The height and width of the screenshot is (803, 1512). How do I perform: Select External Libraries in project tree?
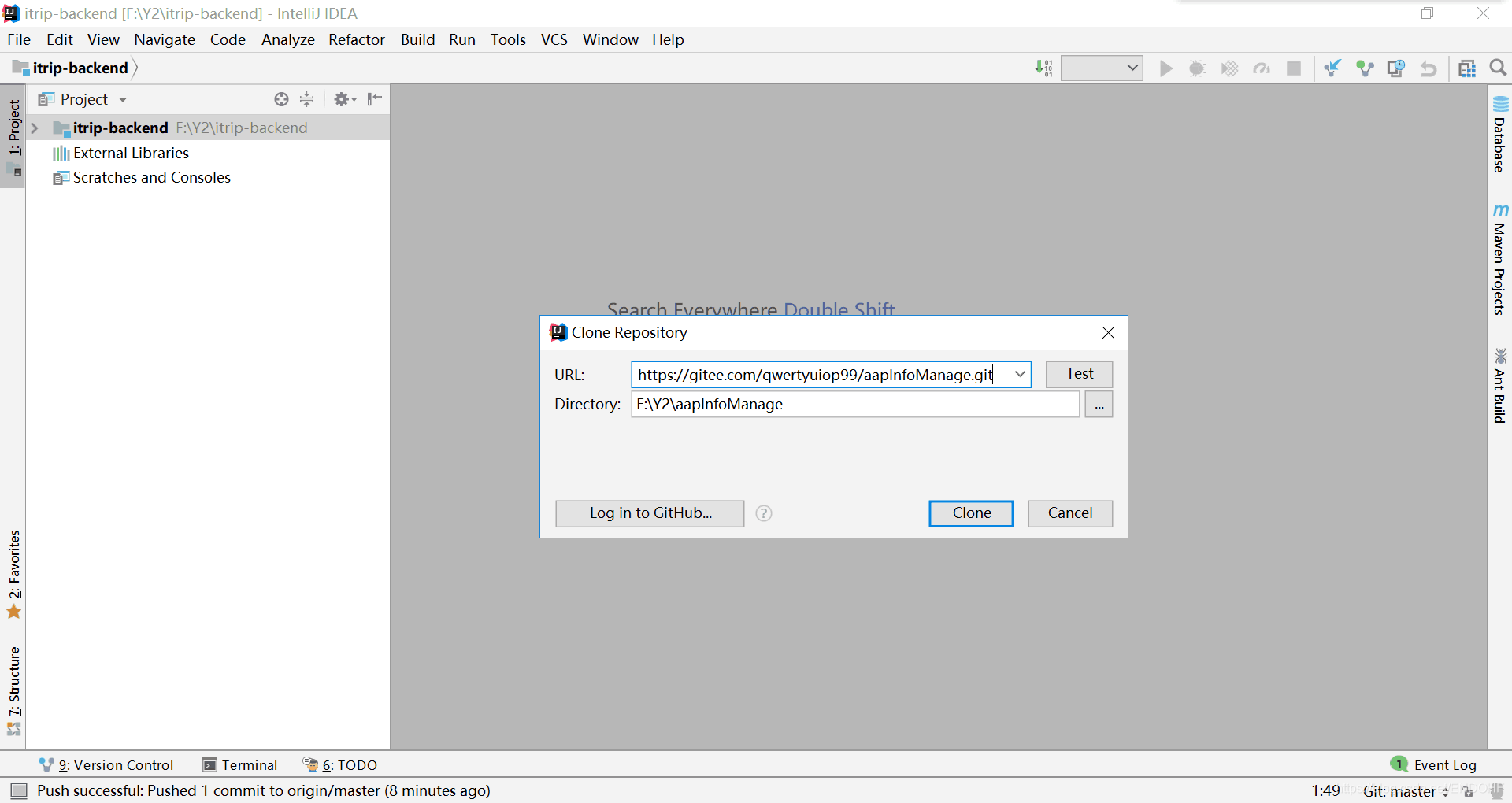coord(131,153)
